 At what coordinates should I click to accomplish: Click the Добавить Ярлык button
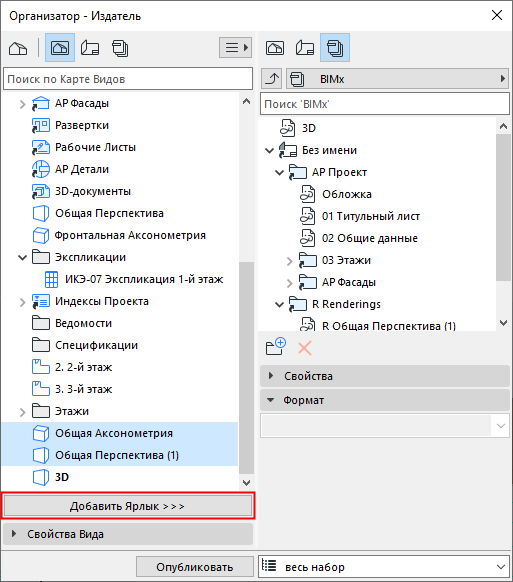click(x=128, y=506)
